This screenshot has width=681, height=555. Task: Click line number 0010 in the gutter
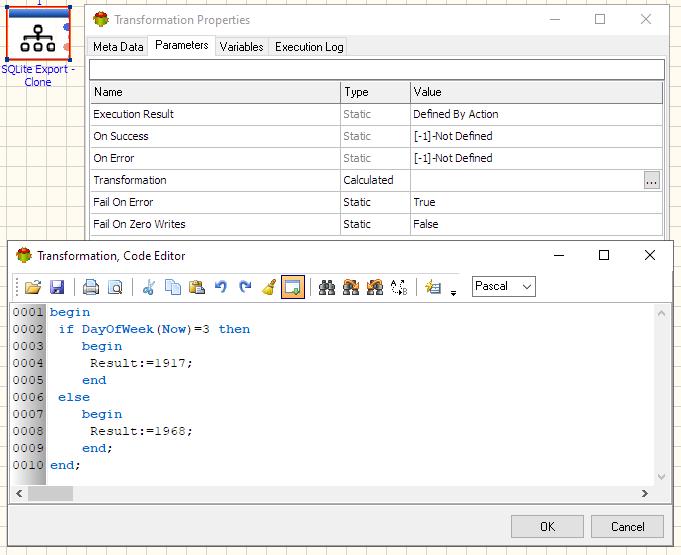(x=28, y=465)
